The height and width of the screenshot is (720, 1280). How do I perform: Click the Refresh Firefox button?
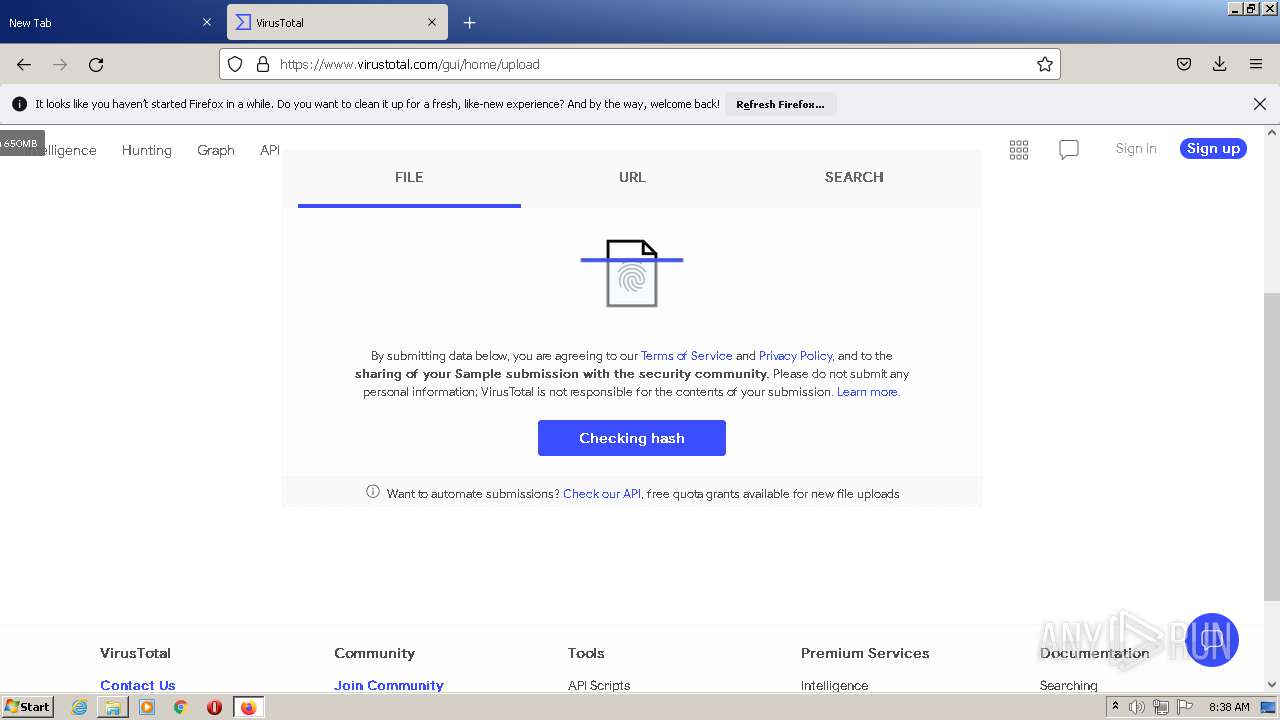[x=780, y=104]
